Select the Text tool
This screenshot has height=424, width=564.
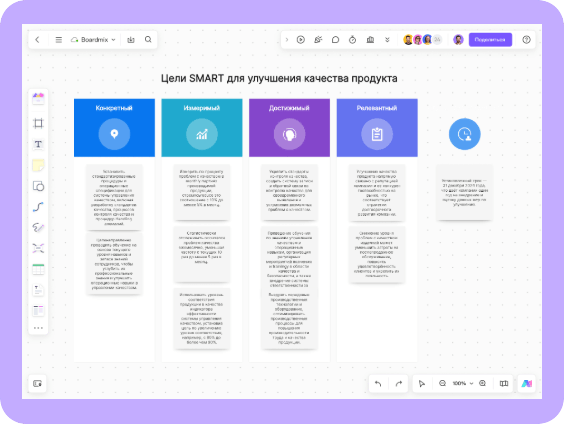[x=38, y=144]
